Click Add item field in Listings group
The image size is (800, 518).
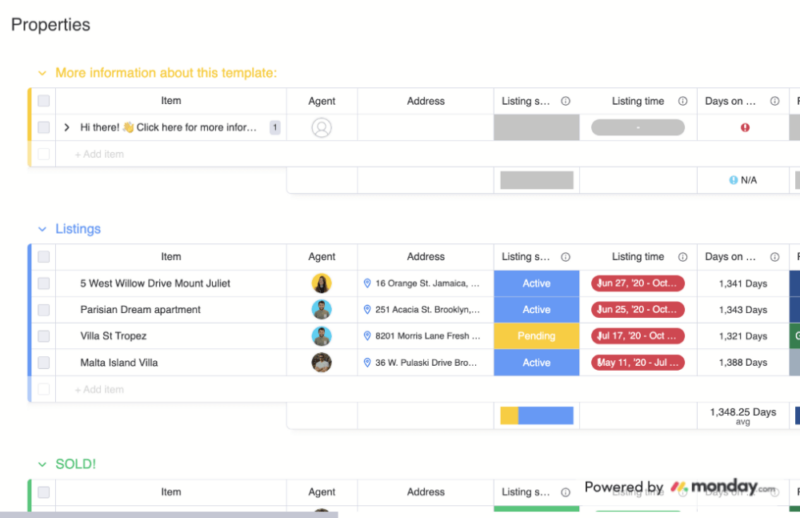coord(99,389)
